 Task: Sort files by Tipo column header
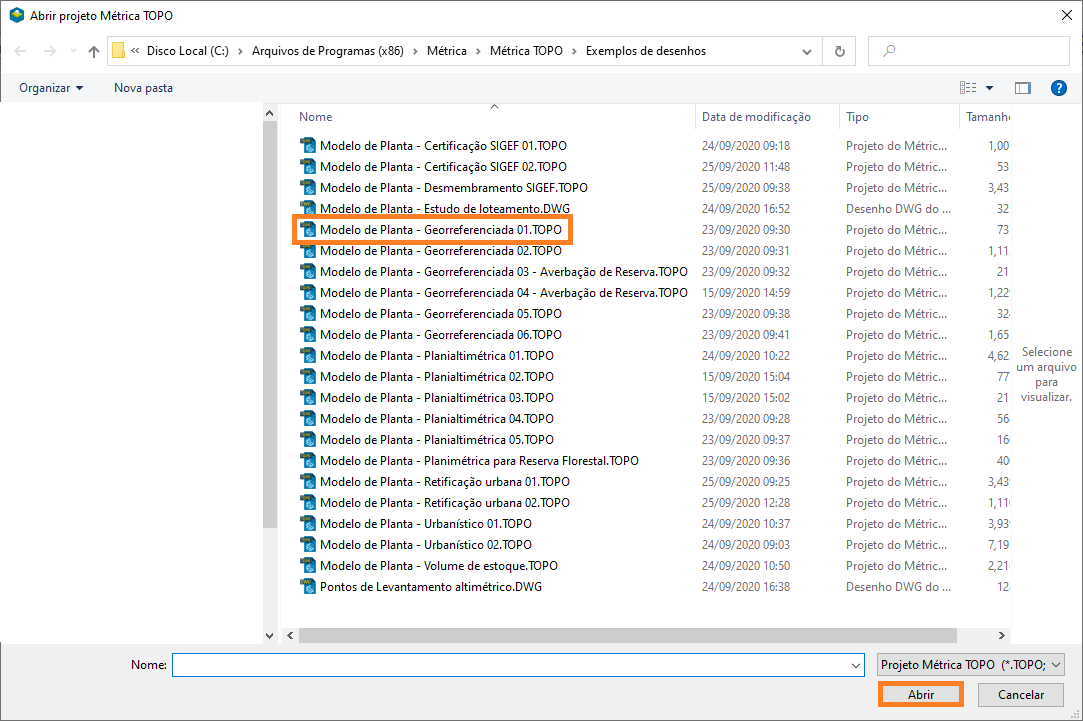[858, 117]
